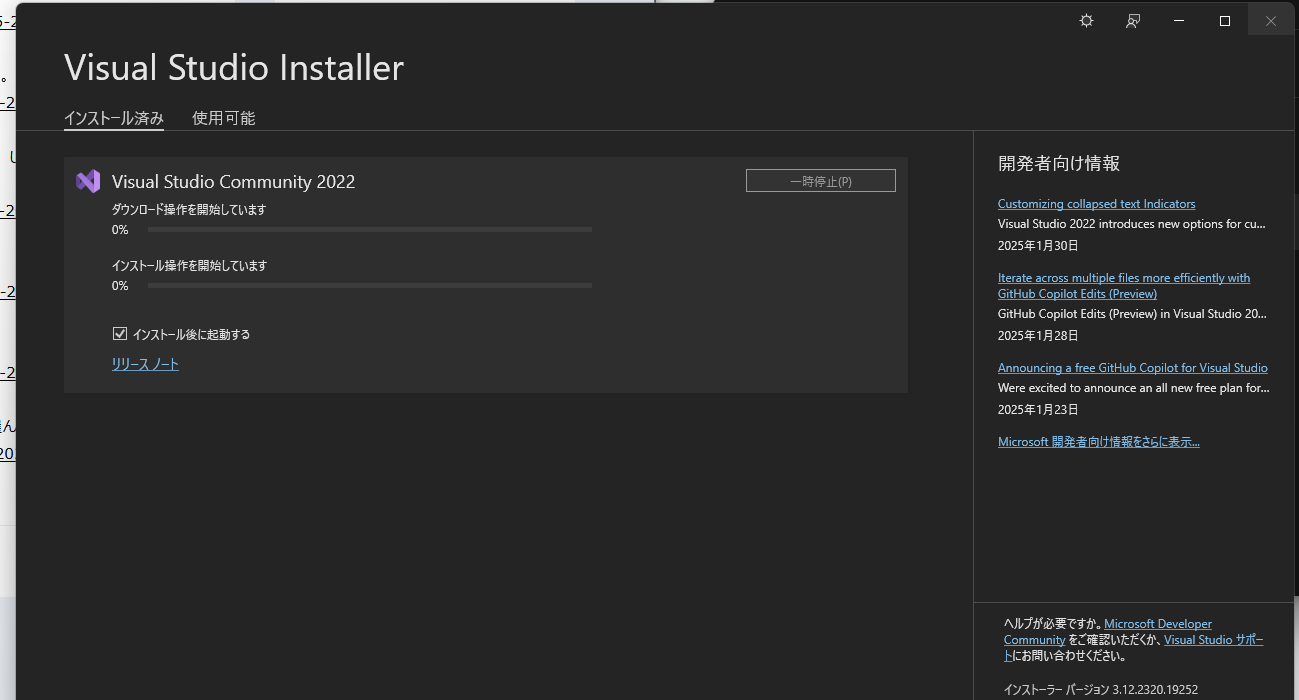Open Announcing a free GitHub Copilot article
Viewport: 1299px width, 700px height.
[x=1132, y=367]
